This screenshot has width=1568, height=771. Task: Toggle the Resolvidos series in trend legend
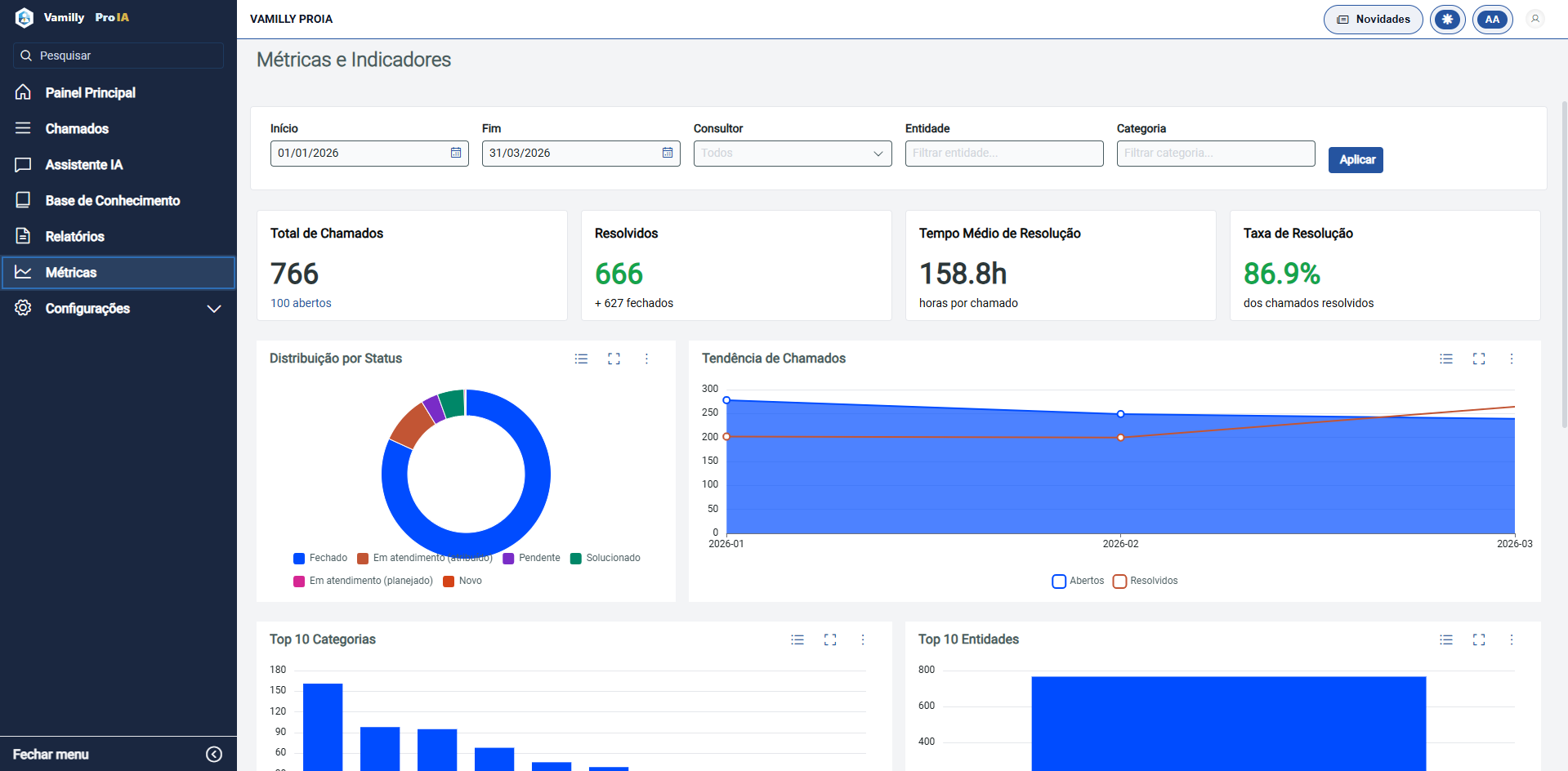pyautogui.click(x=1146, y=581)
